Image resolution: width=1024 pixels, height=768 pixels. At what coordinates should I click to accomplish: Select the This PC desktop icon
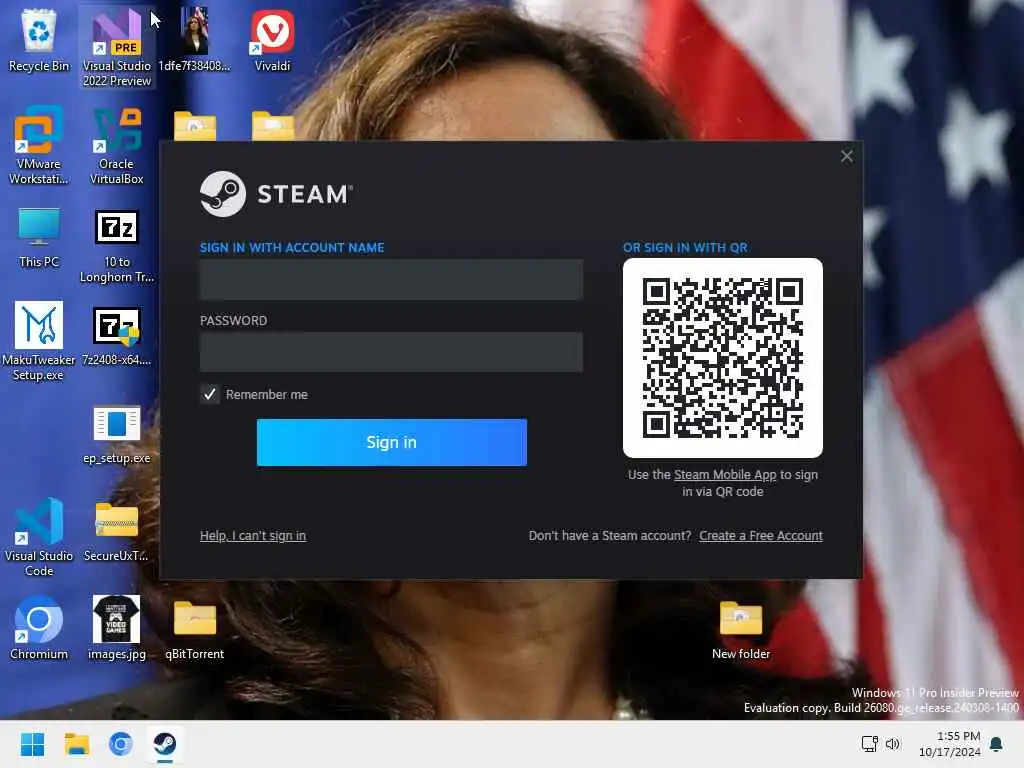39,236
